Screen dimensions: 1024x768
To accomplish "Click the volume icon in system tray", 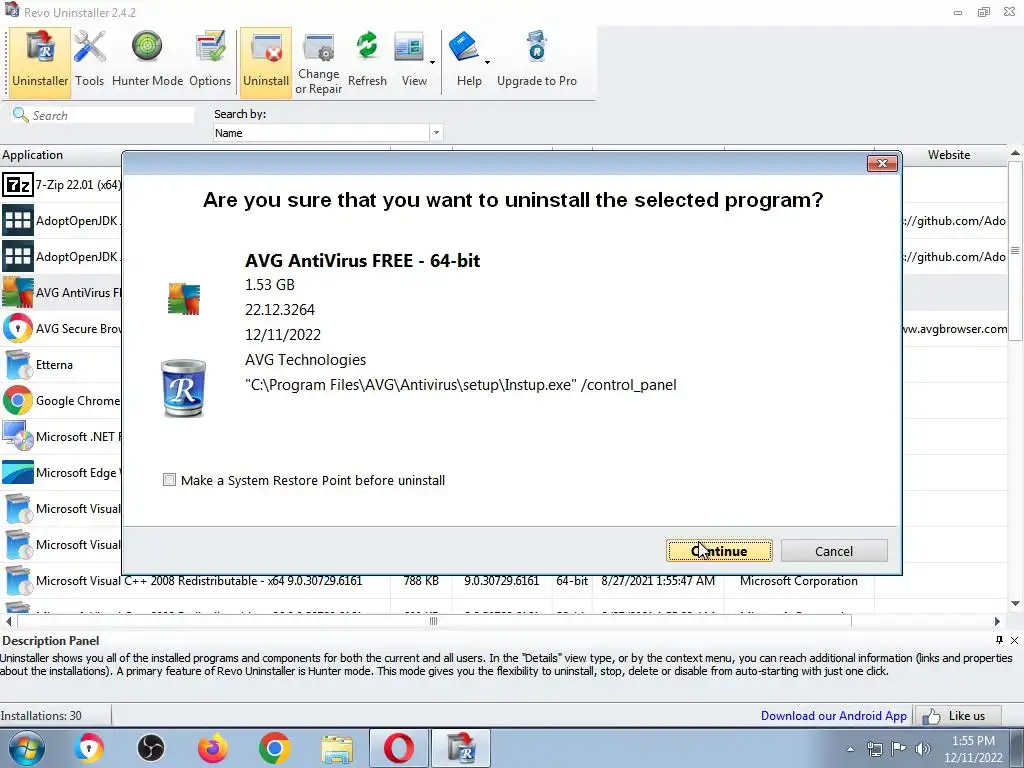I will (923, 748).
